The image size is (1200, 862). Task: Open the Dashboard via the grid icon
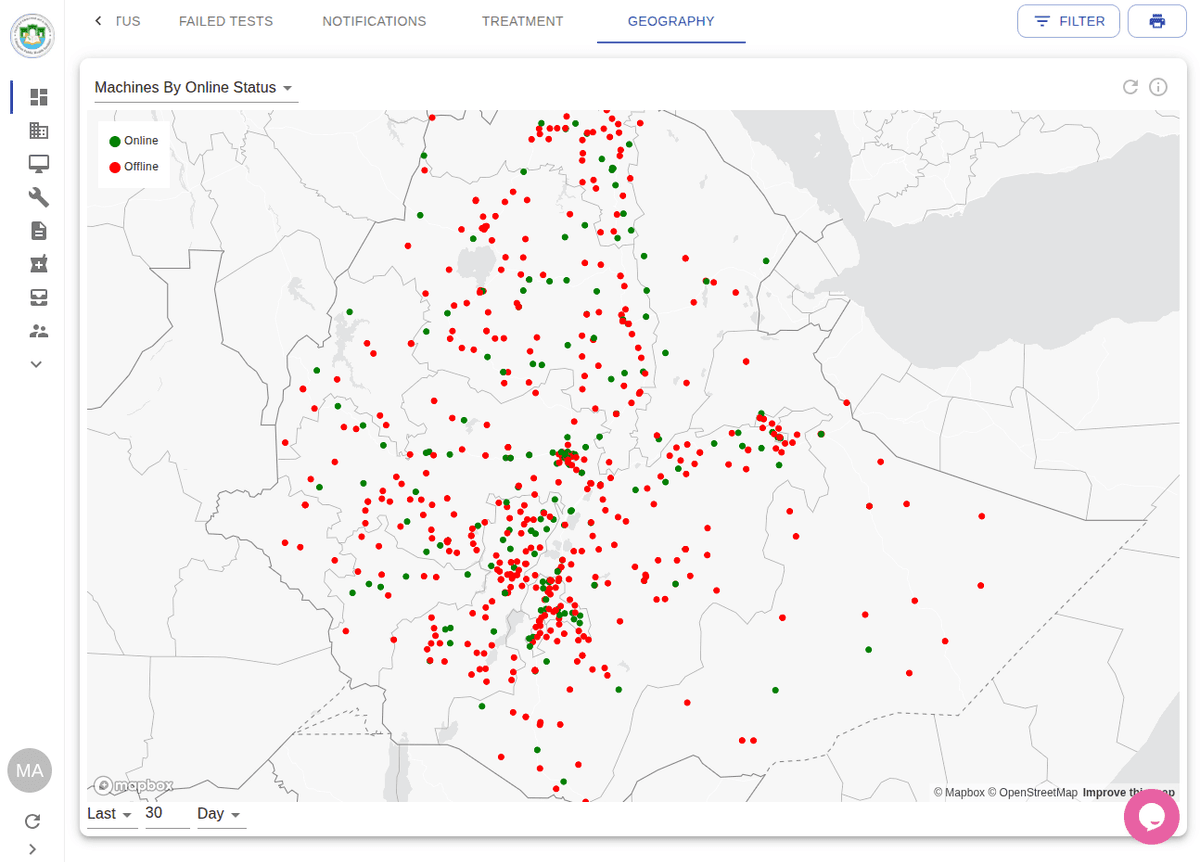38,97
